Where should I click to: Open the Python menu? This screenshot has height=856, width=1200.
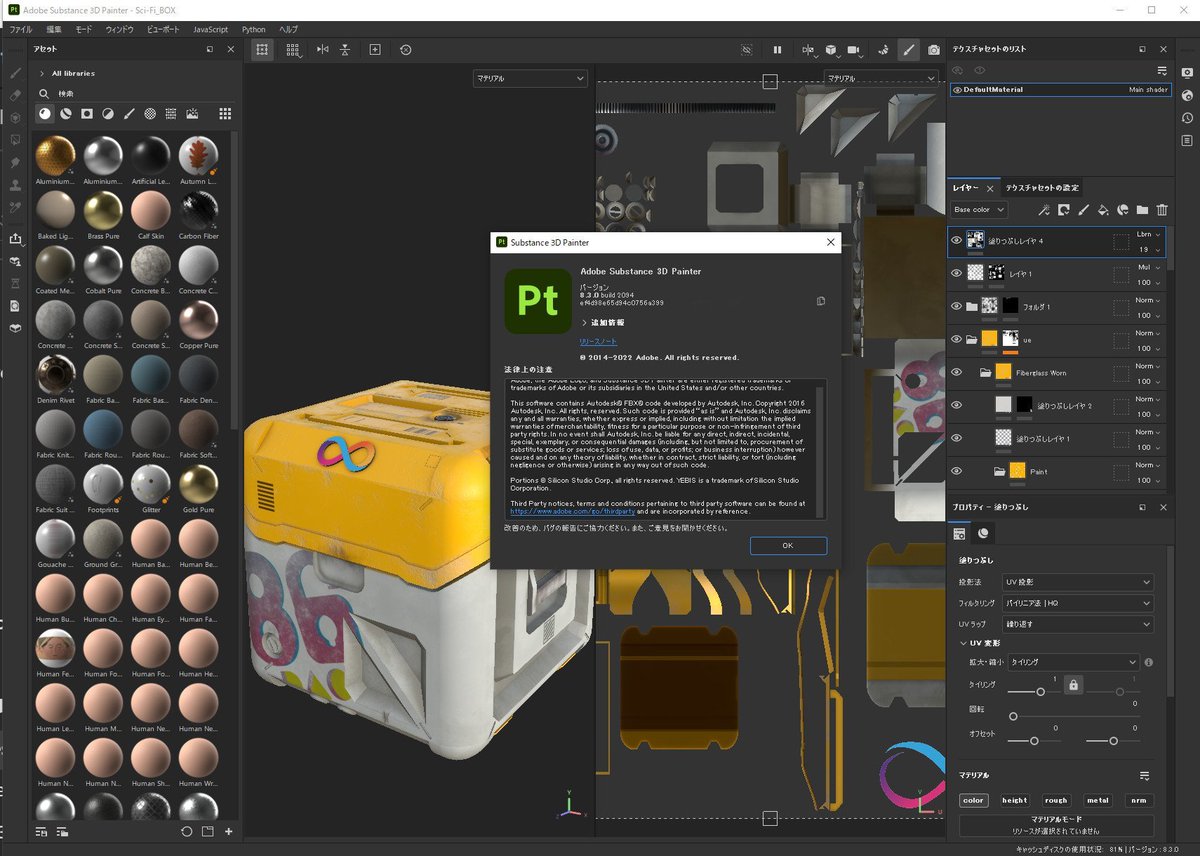254,29
